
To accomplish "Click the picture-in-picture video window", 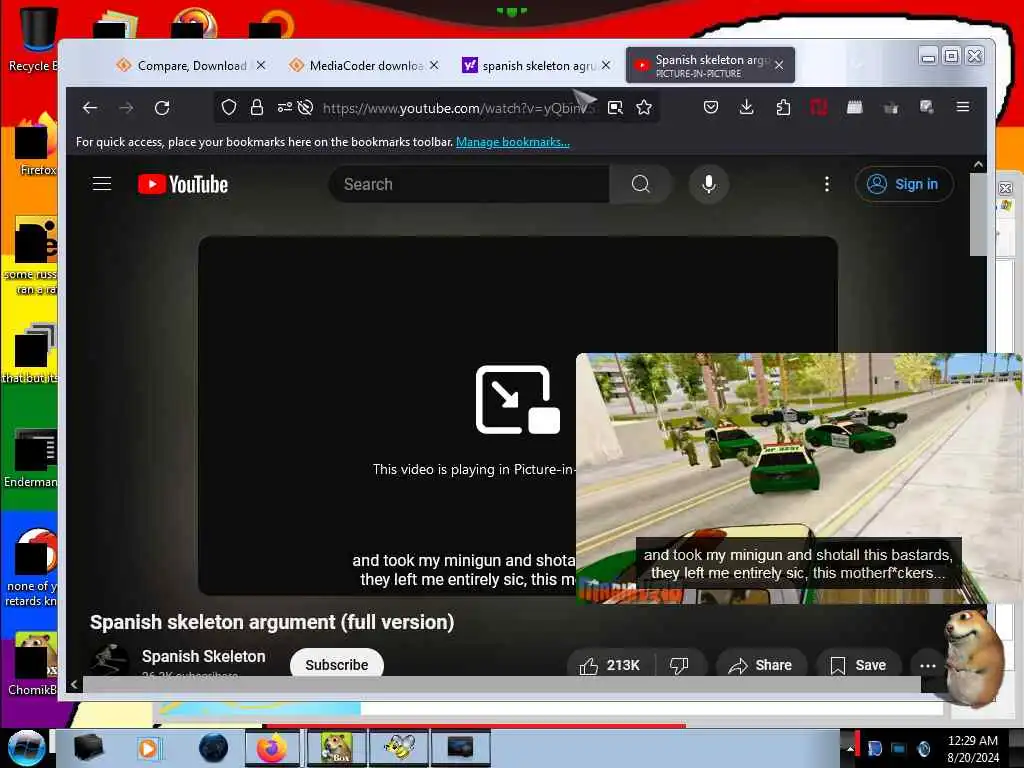I will click(799, 478).
